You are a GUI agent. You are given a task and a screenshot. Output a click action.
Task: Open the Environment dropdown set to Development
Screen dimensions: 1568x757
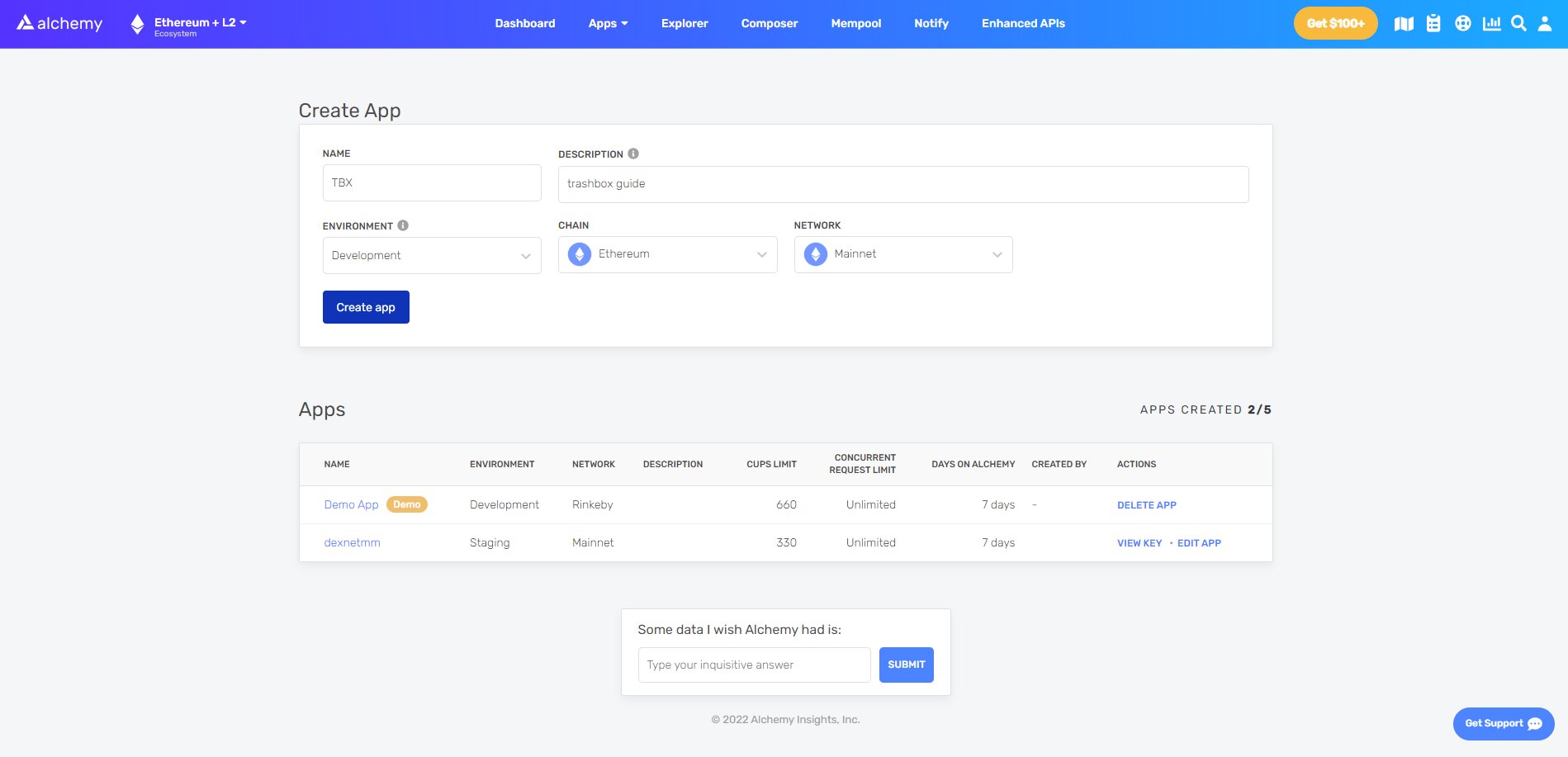click(x=432, y=255)
